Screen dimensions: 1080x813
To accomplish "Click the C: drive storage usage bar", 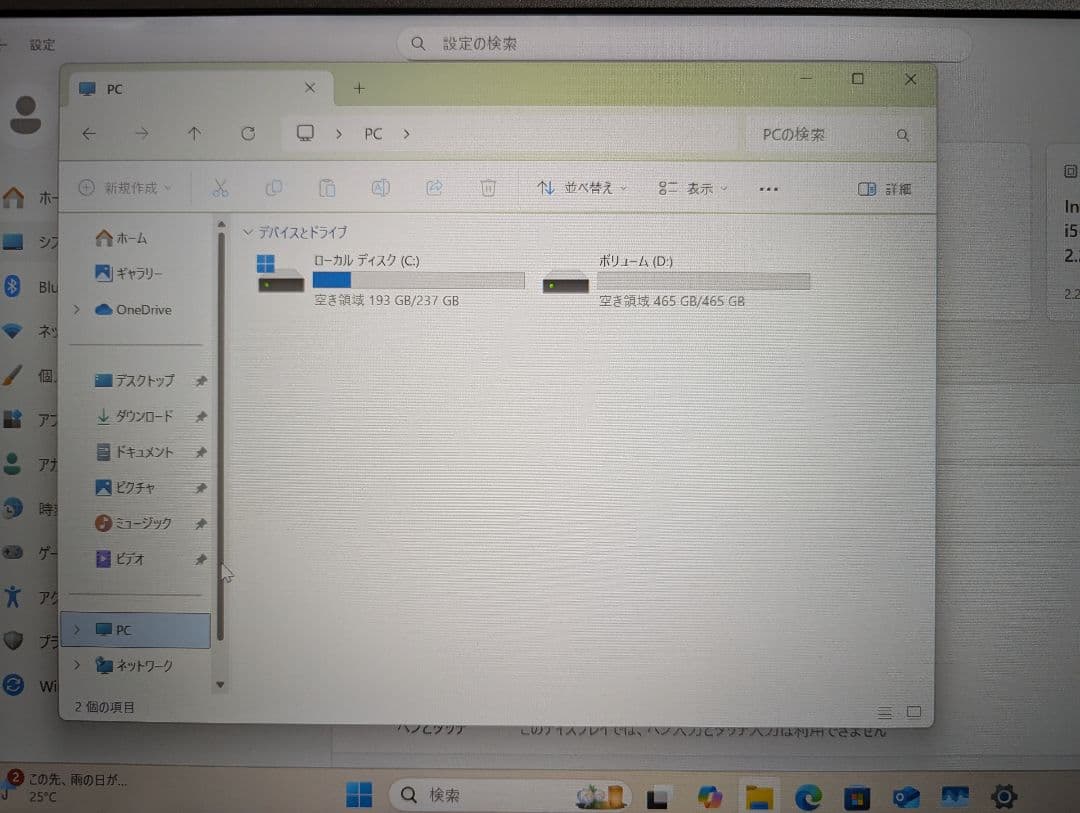I will point(418,279).
